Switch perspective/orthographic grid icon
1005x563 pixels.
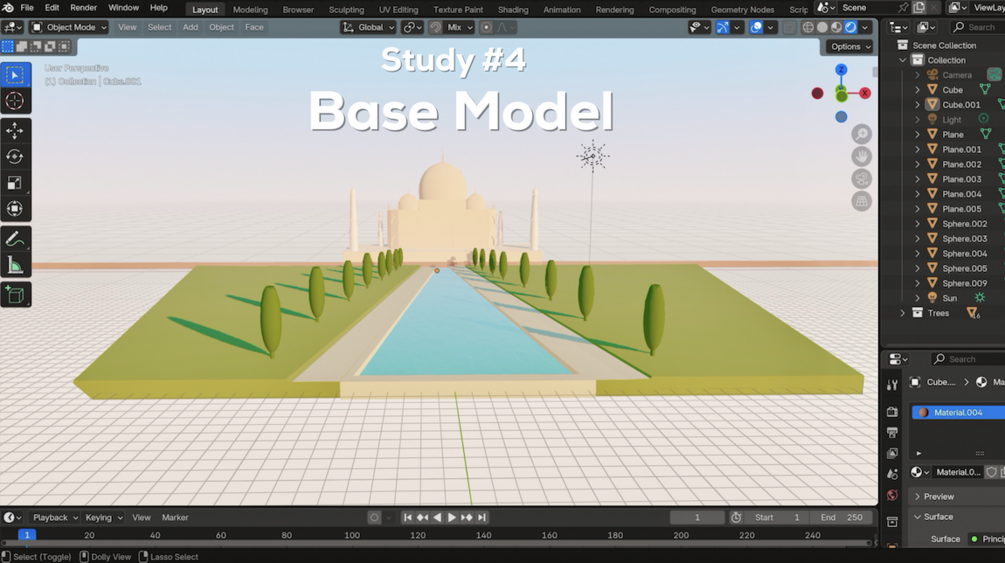(x=861, y=201)
